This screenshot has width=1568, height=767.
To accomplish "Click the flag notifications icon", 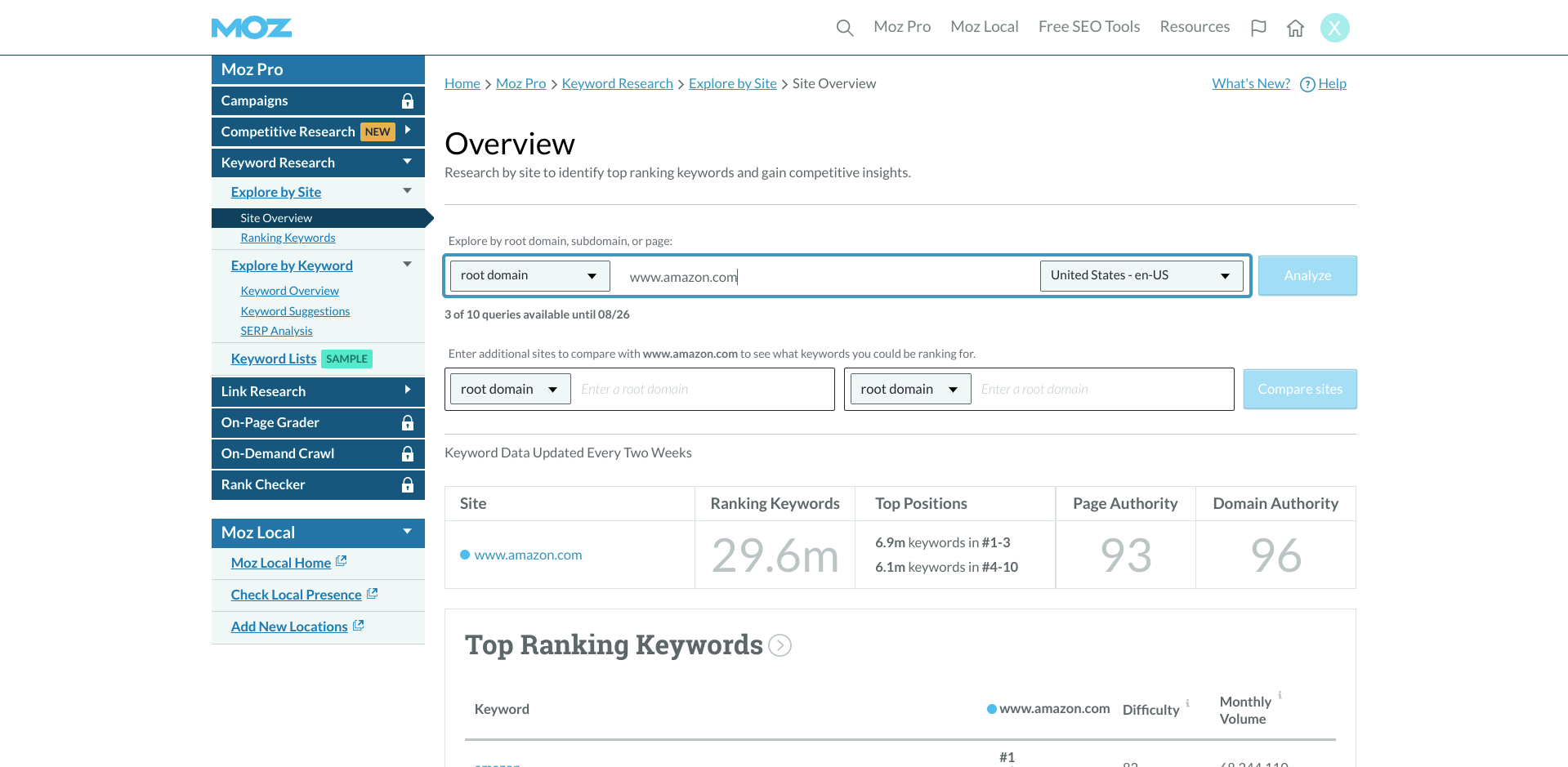I will [1258, 28].
